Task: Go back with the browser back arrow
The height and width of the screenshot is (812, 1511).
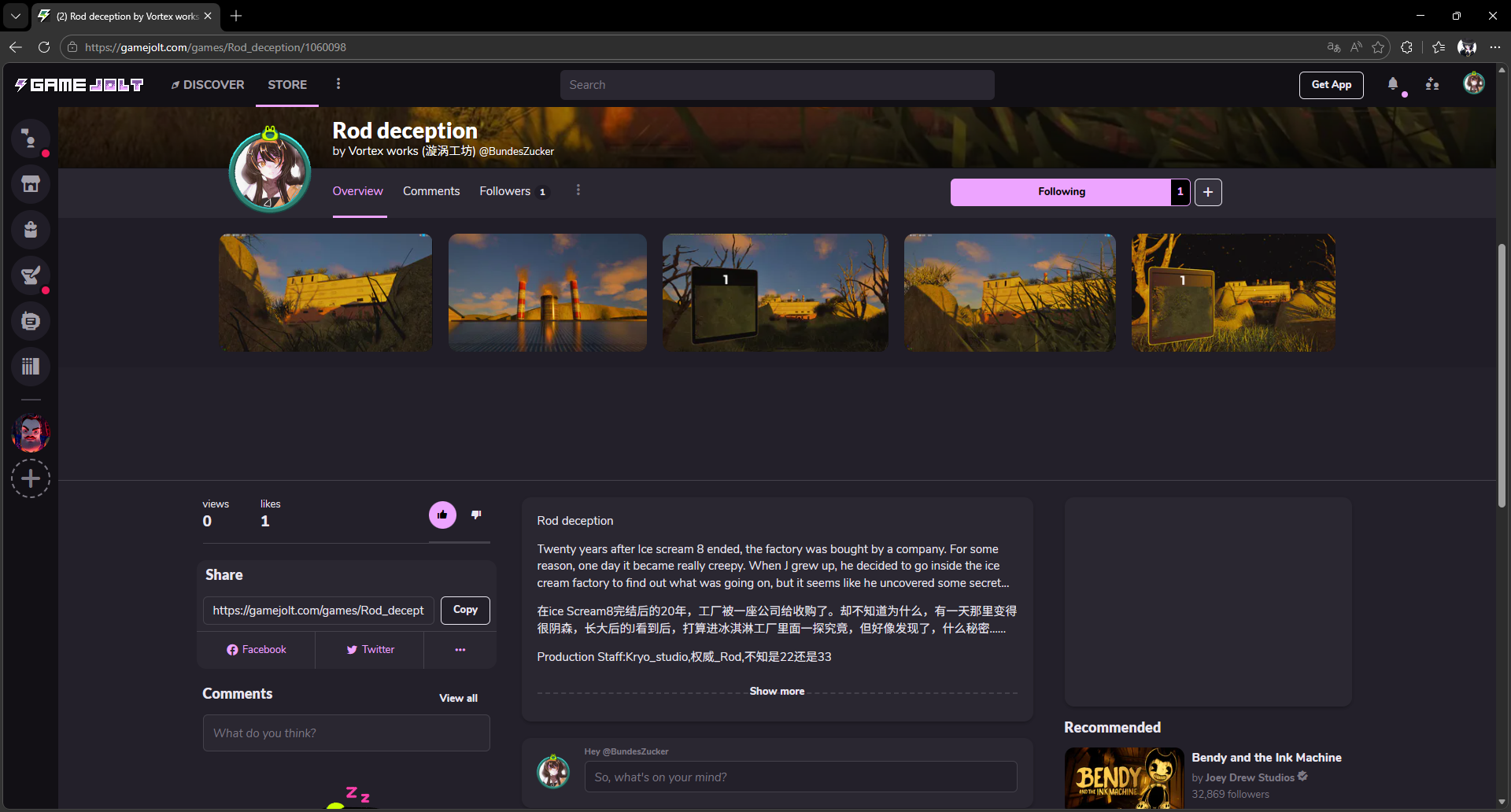Action: point(16,47)
